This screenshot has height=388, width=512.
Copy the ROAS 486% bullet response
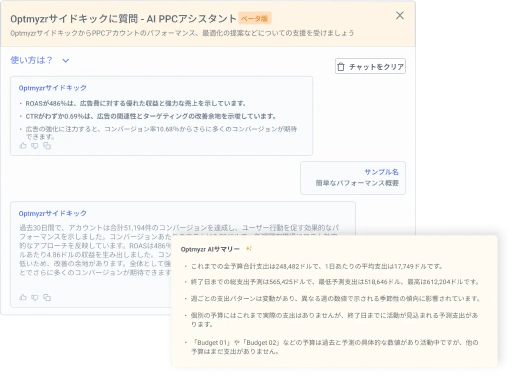coord(47,146)
